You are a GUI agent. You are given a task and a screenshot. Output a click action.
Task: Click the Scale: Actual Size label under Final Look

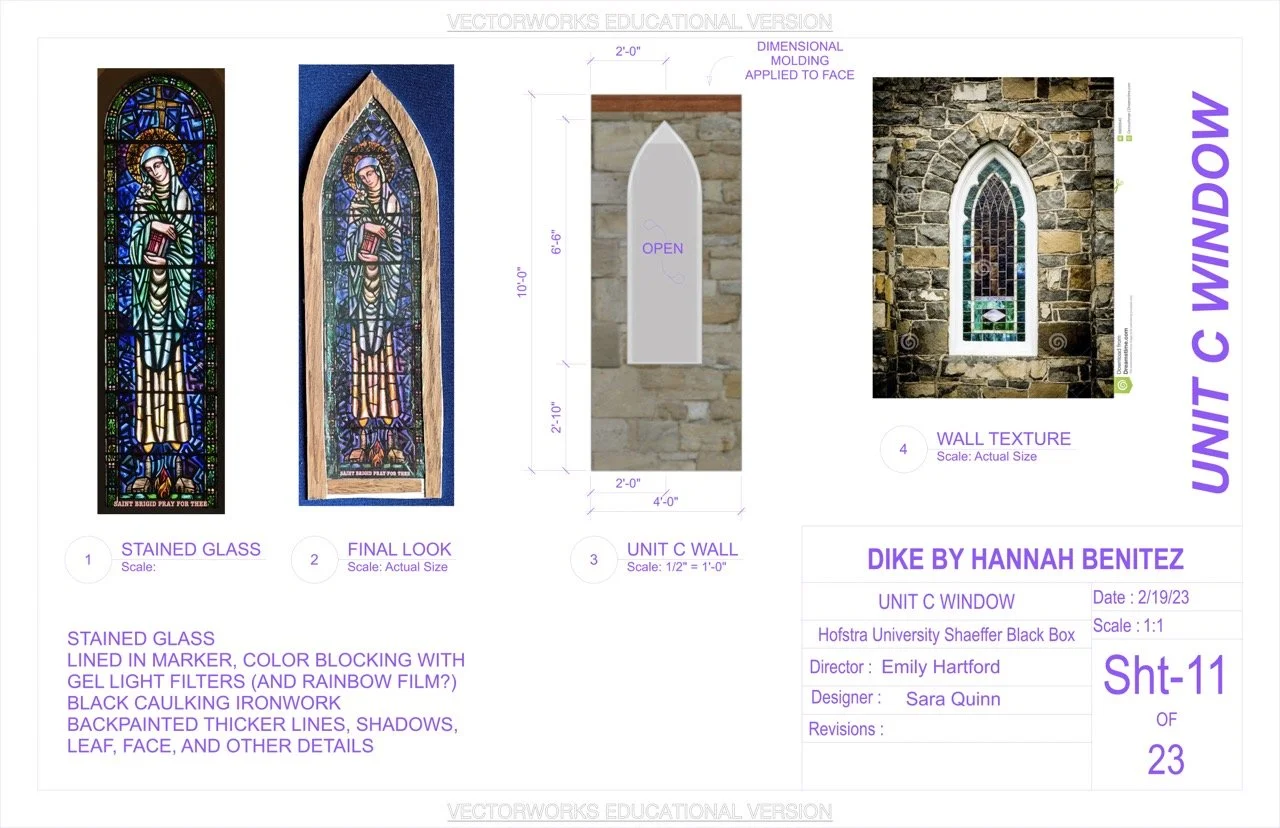pos(397,567)
